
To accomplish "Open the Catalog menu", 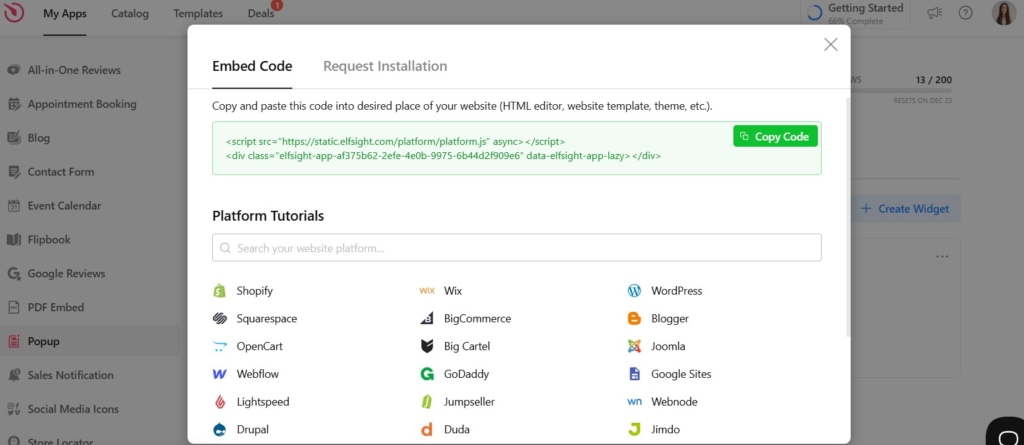I will point(130,13).
